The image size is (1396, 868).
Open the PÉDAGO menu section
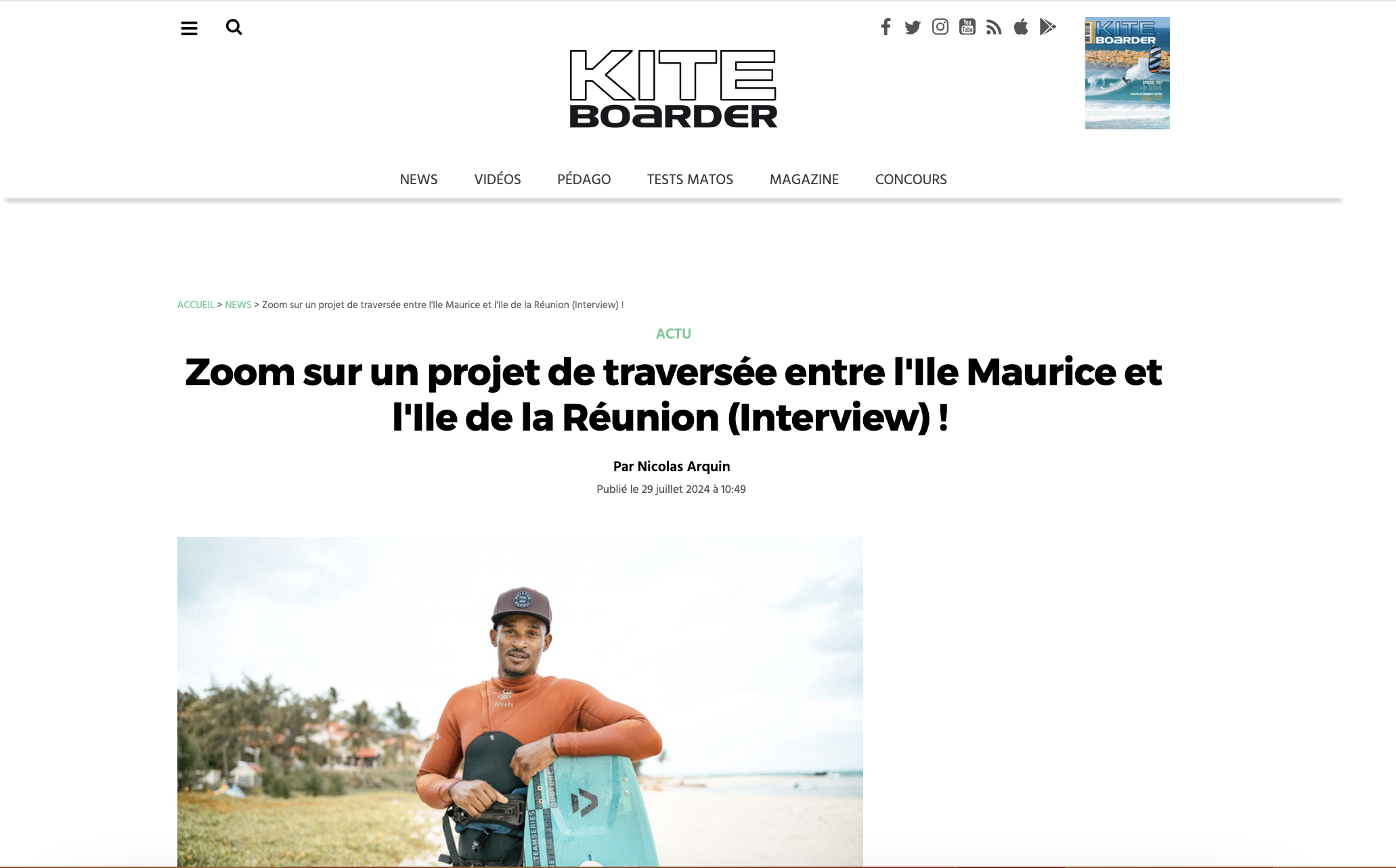(x=584, y=179)
